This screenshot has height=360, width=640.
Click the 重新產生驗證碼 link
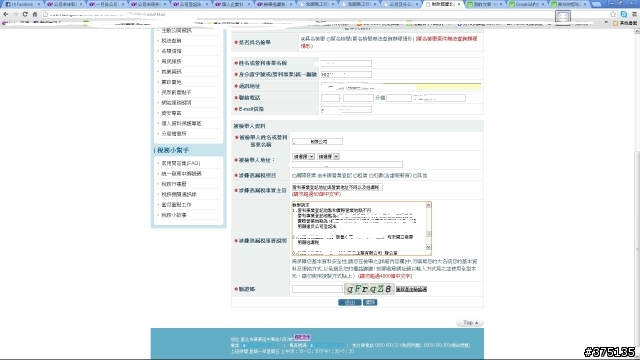(x=411, y=289)
